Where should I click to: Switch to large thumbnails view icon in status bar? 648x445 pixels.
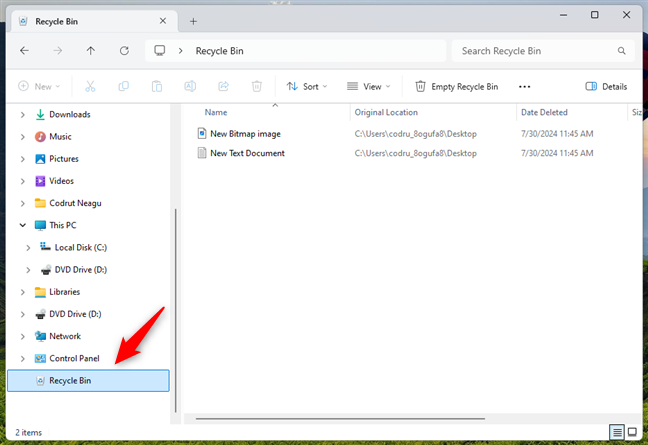(x=632, y=432)
